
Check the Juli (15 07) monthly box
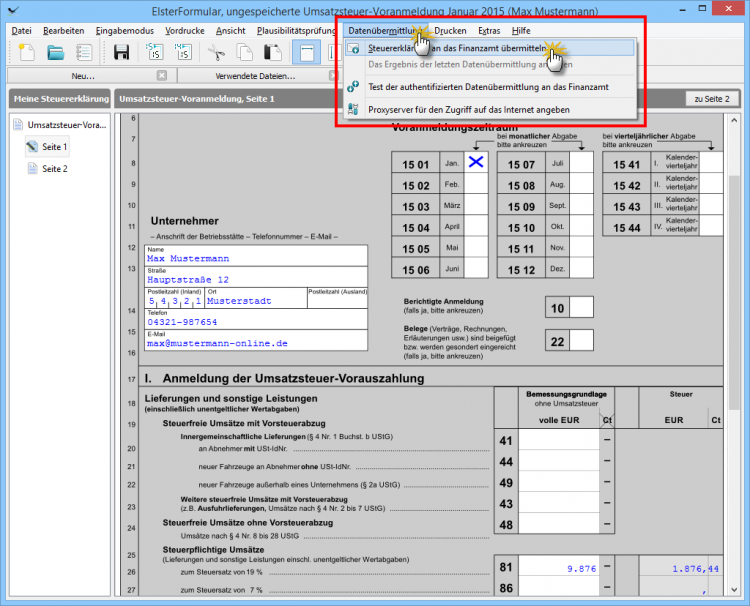[581, 163]
